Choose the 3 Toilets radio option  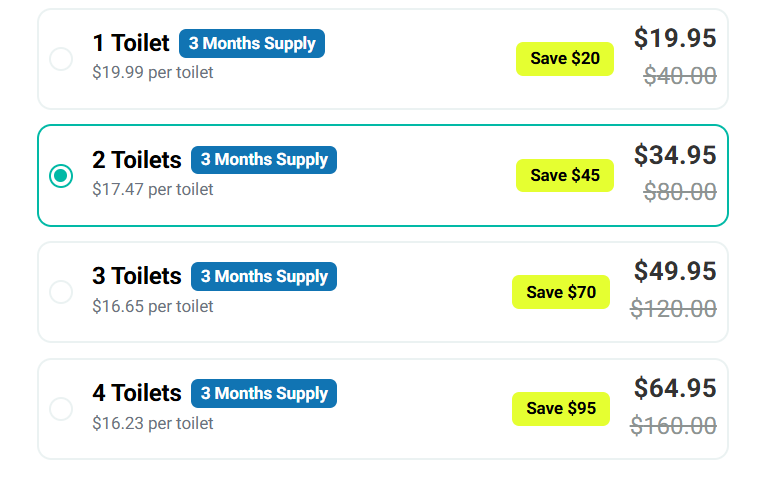61,292
